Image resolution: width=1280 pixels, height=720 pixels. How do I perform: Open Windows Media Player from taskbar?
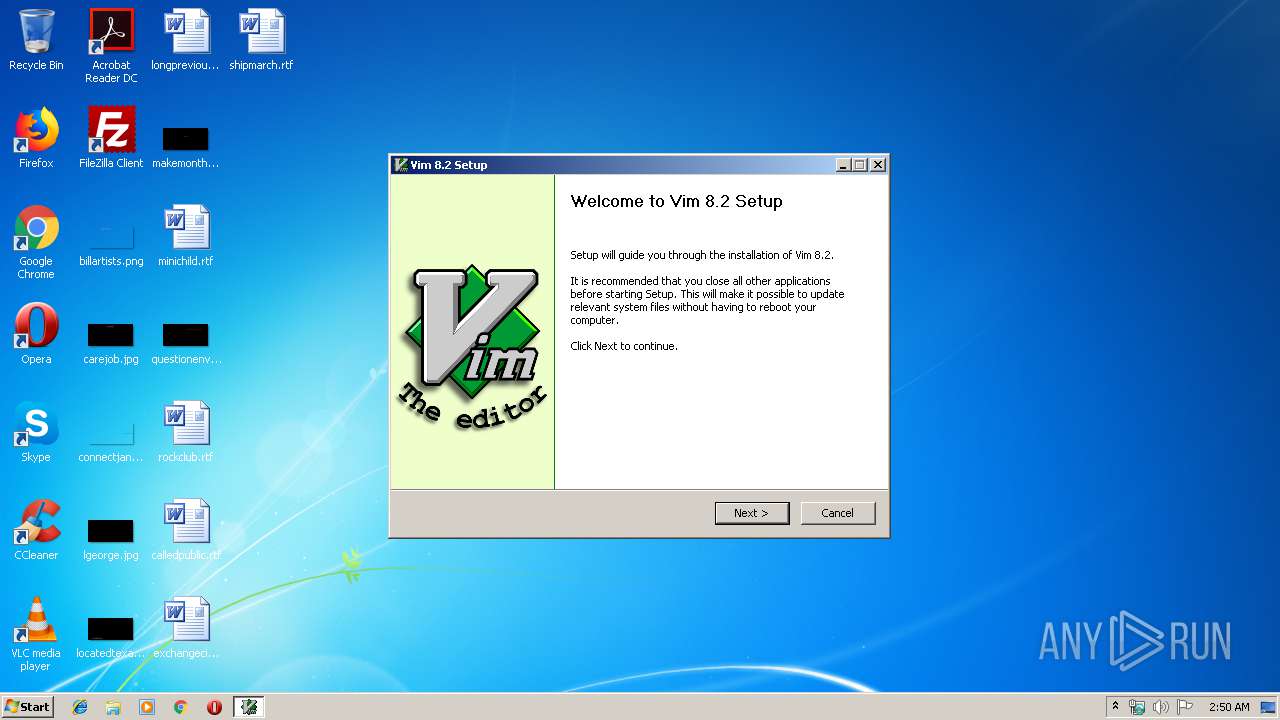(x=147, y=707)
